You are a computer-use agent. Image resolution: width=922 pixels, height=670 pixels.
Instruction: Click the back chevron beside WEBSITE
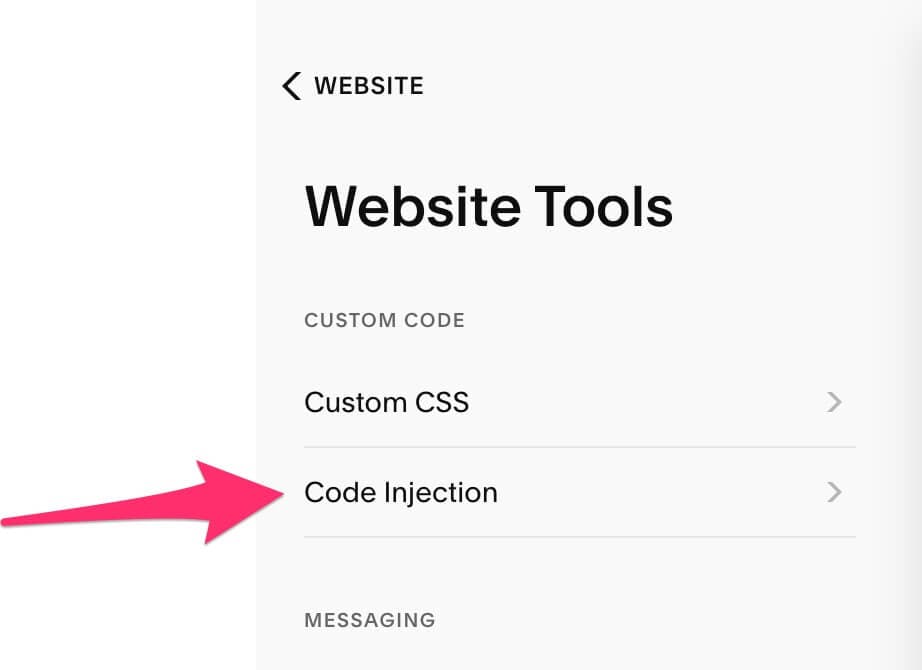(292, 86)
